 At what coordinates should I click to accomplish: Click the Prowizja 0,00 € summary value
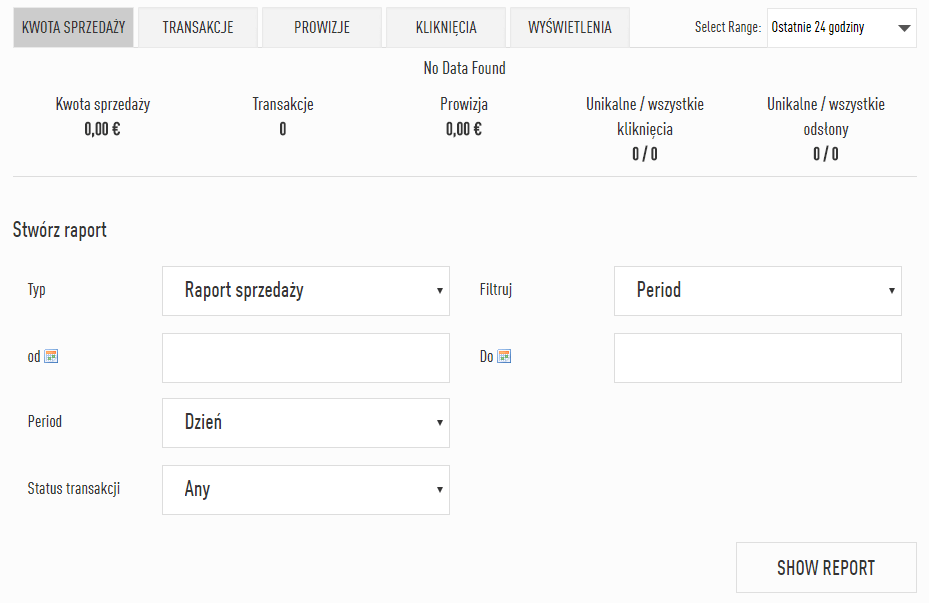(x=464, y=128)
